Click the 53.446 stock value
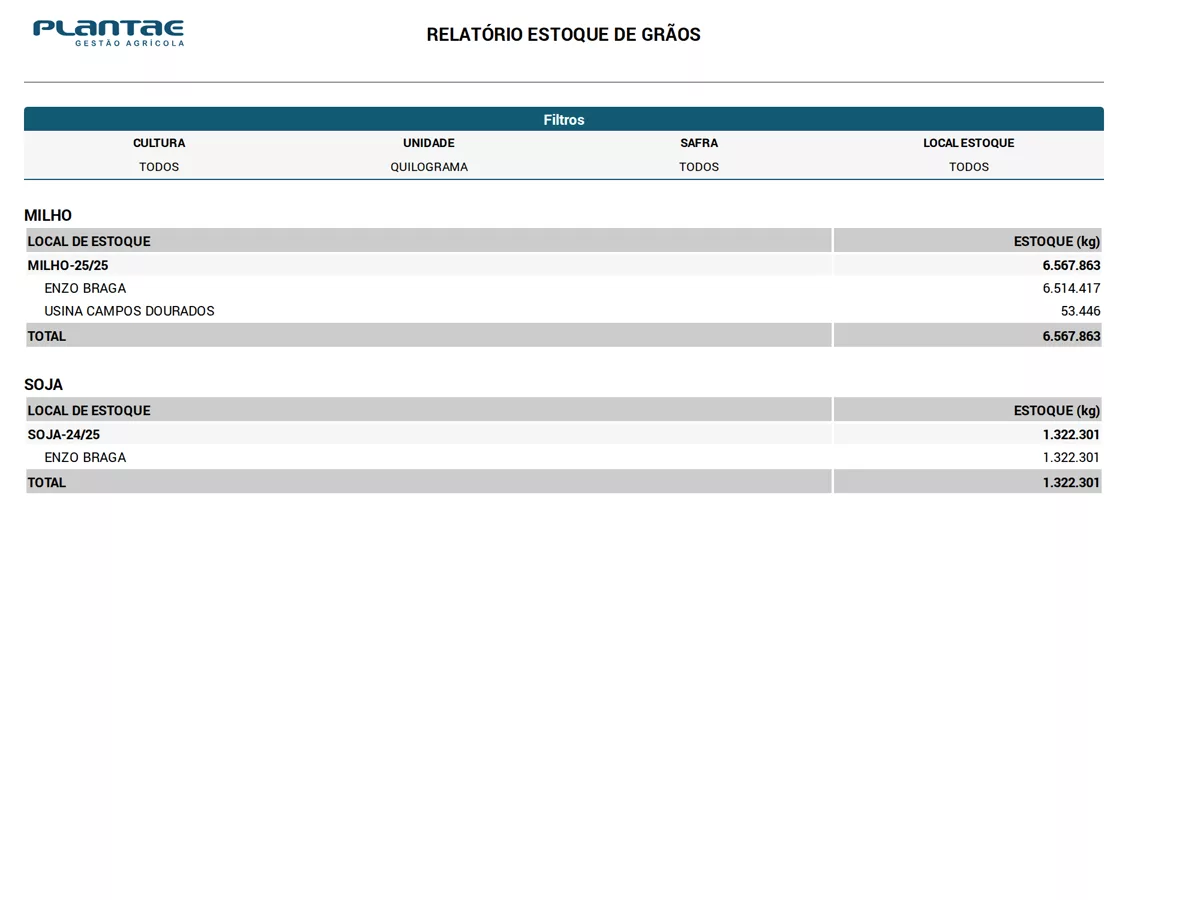This screenshot has height=900, width=1200. (x=1080, y=311)
